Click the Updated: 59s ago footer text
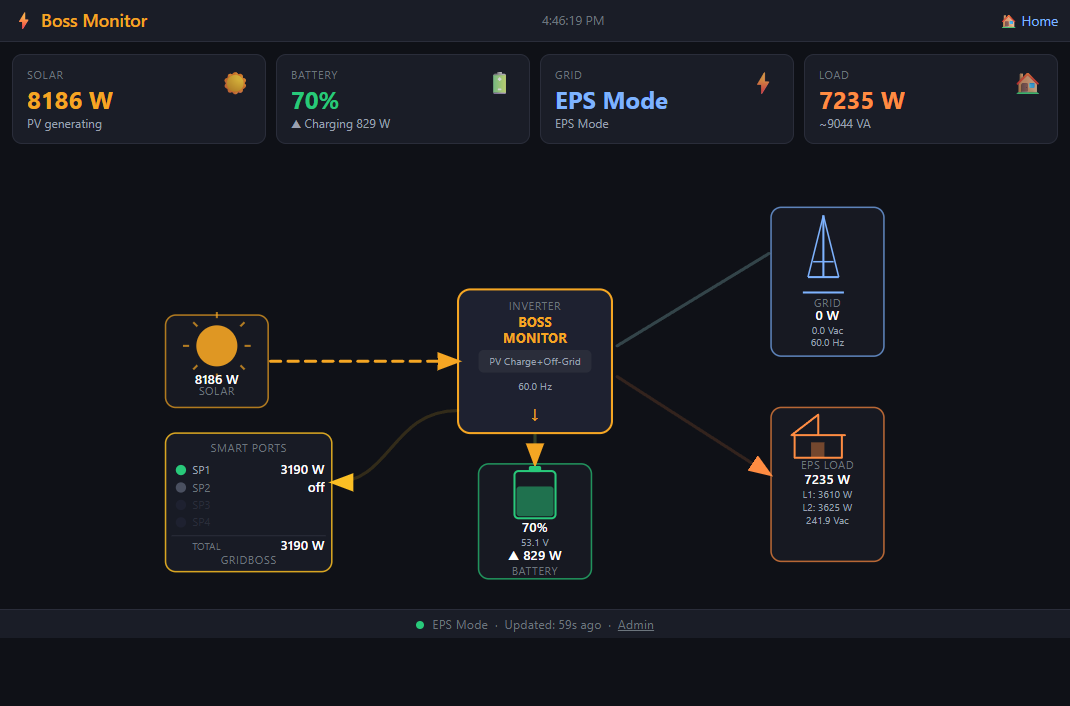1070x706 pixels. (x=553, y=625)
